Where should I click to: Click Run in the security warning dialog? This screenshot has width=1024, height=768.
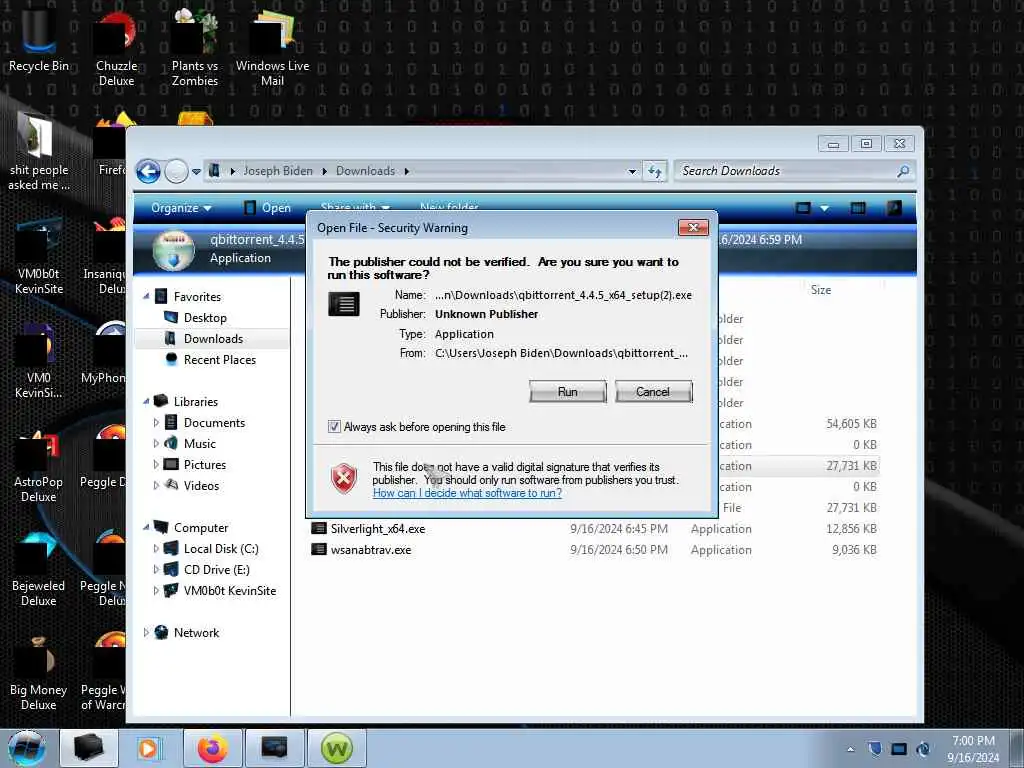point(568,392)
